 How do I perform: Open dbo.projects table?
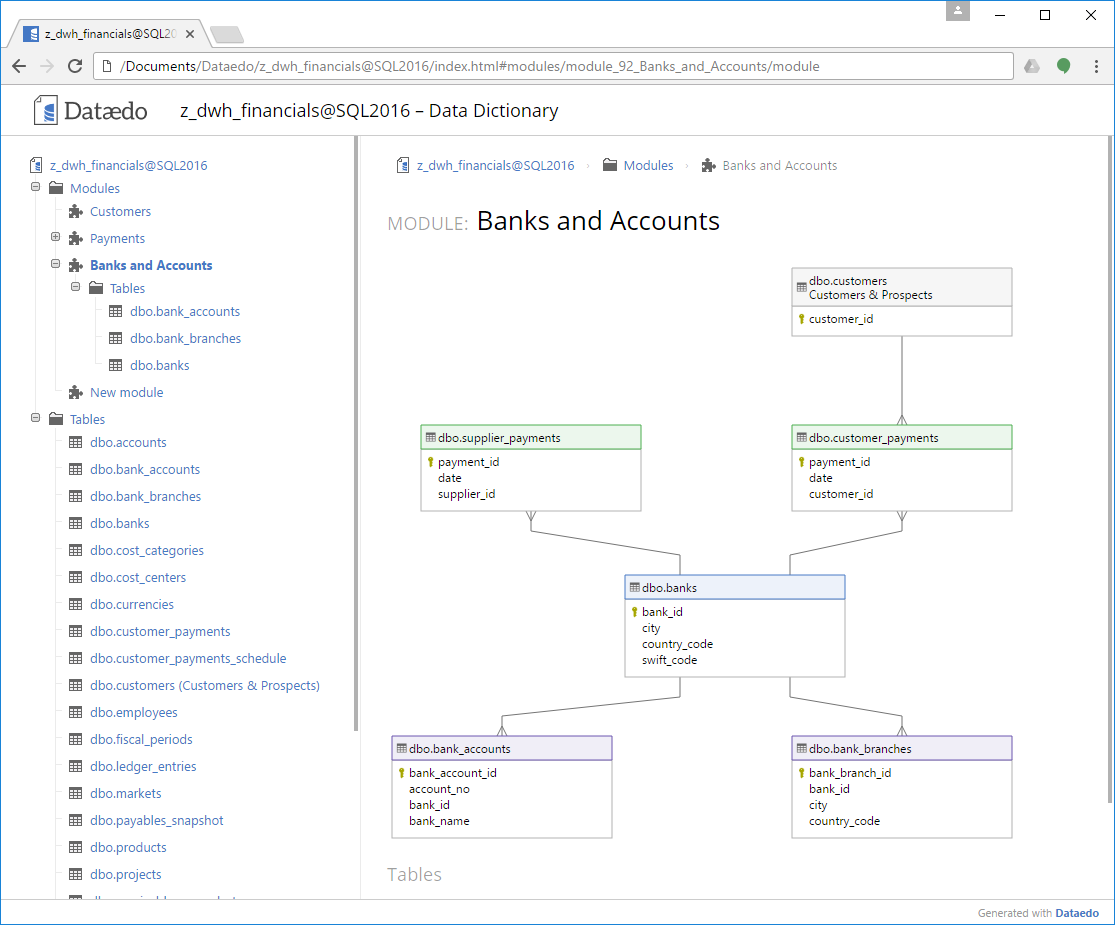[125, 875]
